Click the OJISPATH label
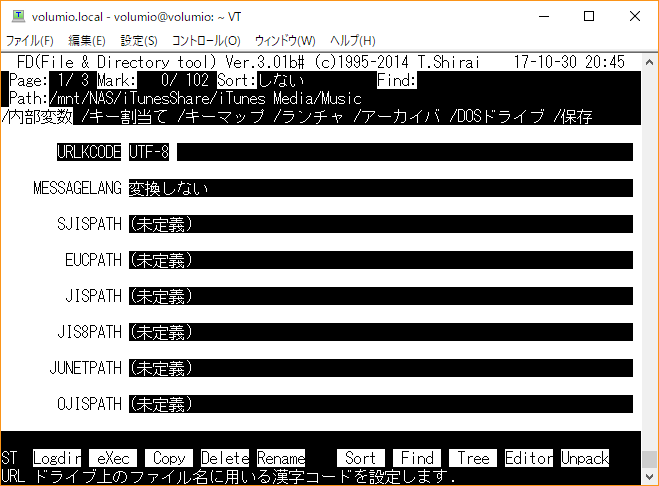This screenshot has width=659, height=486. 89,404
